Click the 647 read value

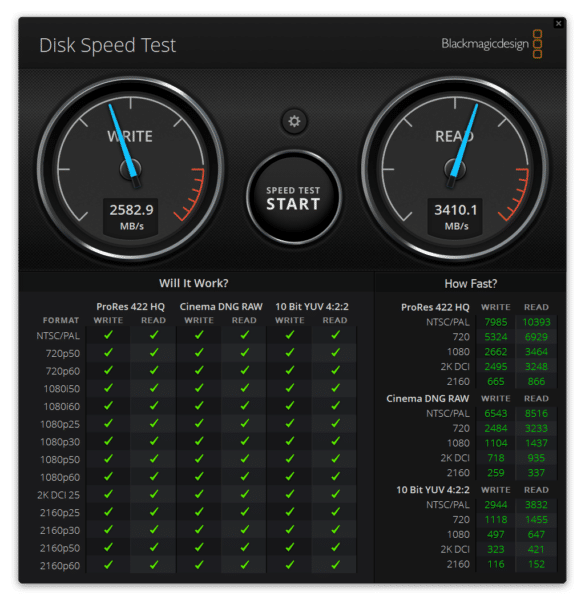pos(536,535)
